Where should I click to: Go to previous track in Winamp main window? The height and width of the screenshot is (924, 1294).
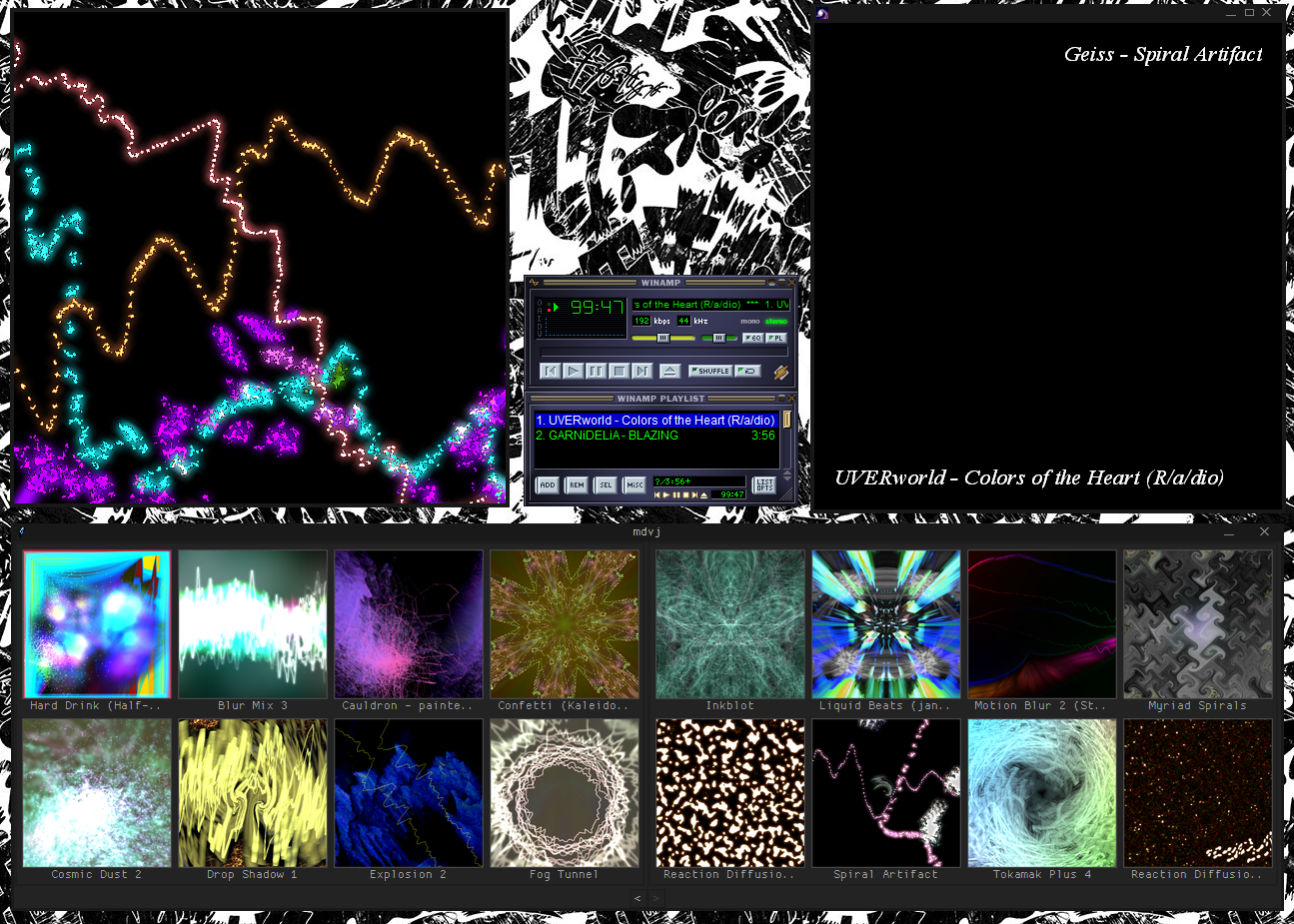coord(550,371)
